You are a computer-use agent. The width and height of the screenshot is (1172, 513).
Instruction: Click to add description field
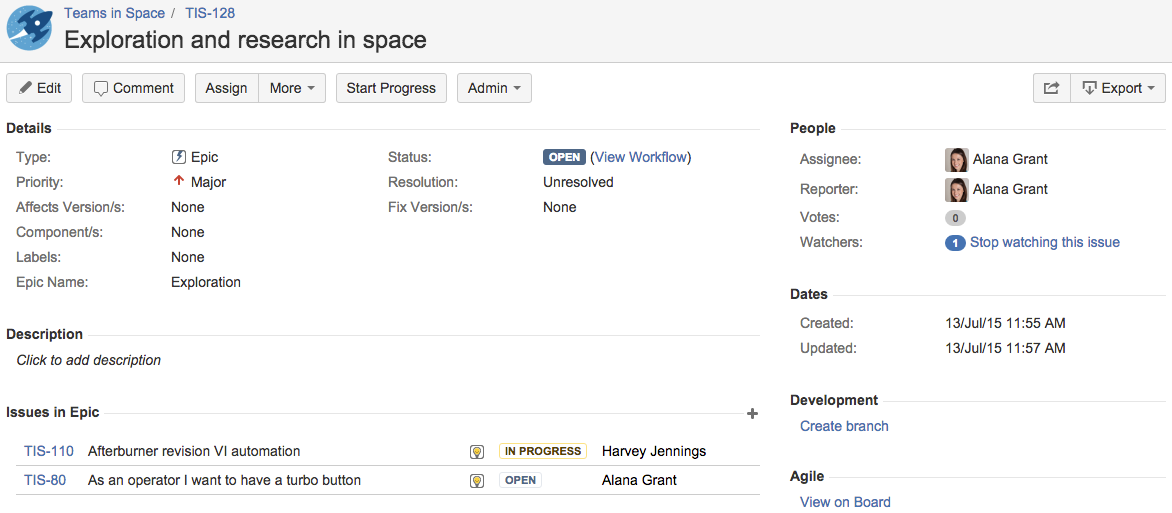point(89,360)
